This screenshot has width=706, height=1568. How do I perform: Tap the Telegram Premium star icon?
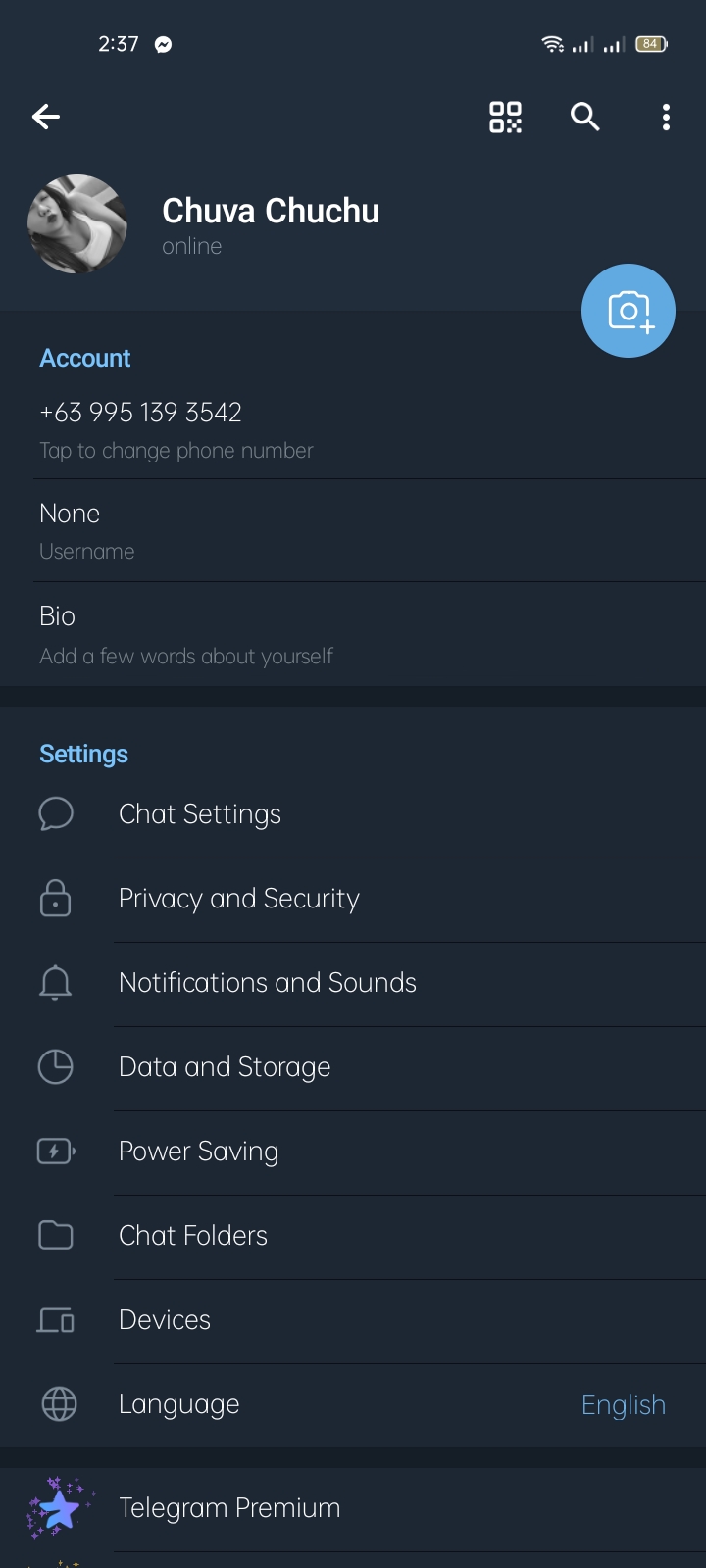click(x=59, y=1508)
